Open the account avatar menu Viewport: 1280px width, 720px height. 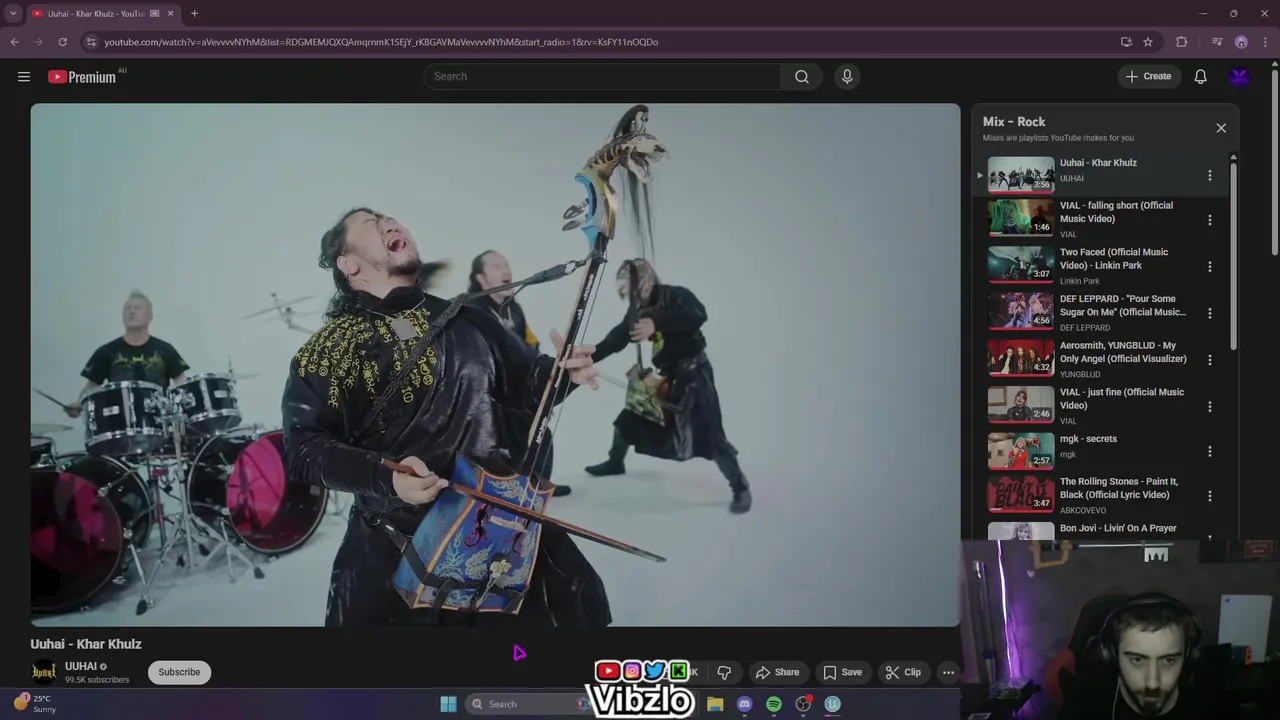click(x=1240, y=76)
